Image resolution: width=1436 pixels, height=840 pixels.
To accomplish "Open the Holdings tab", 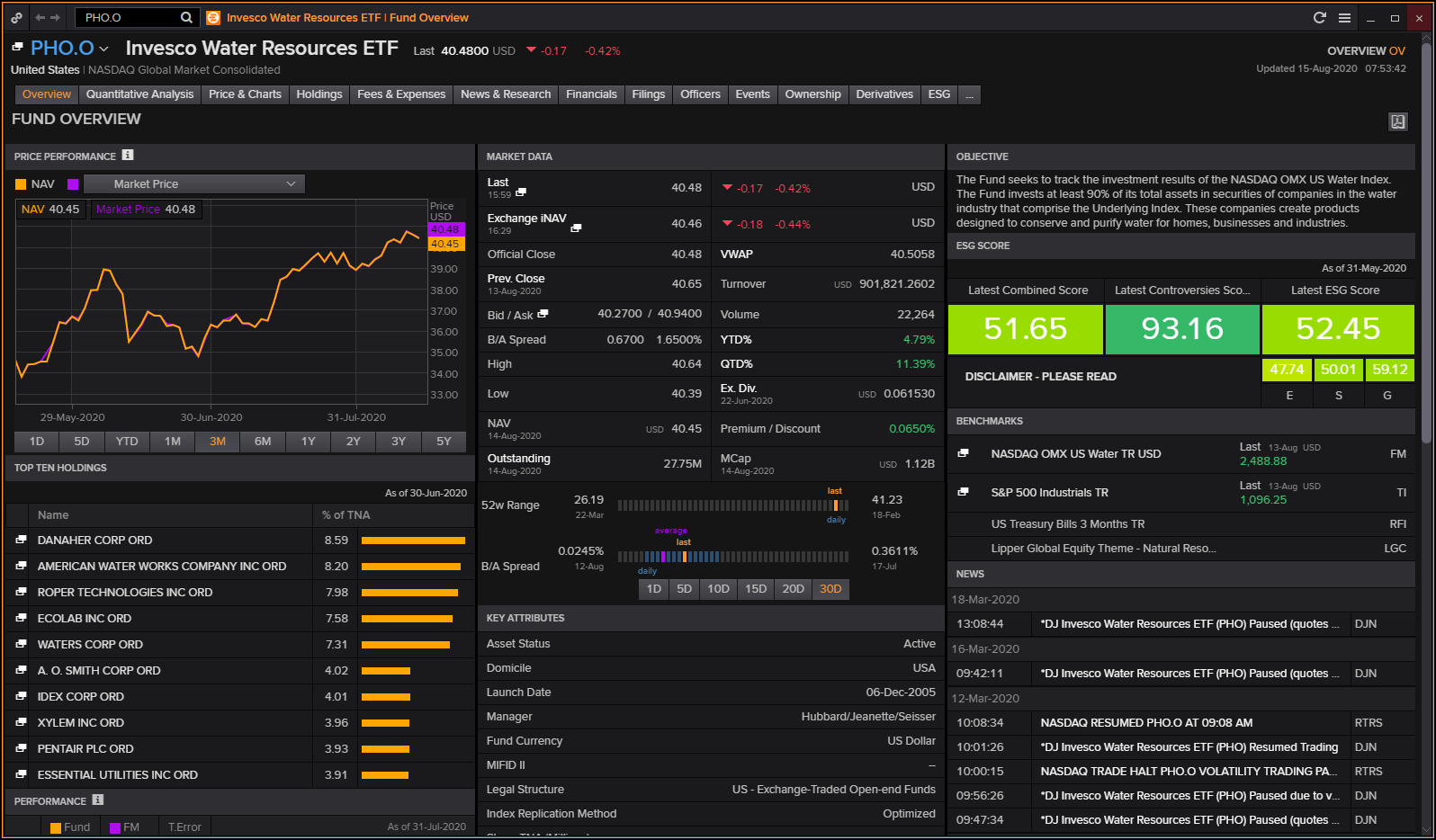I will [x=319, y=94].
